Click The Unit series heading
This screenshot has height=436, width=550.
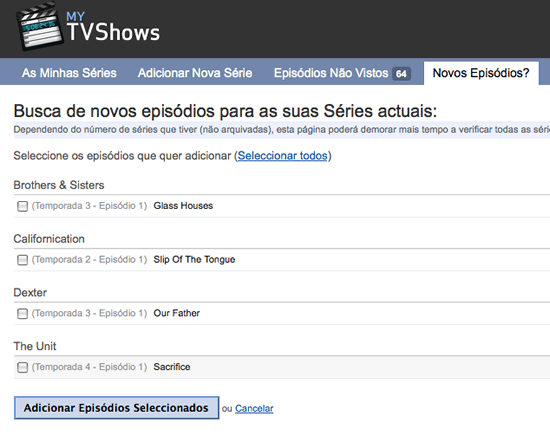(35, 346)
